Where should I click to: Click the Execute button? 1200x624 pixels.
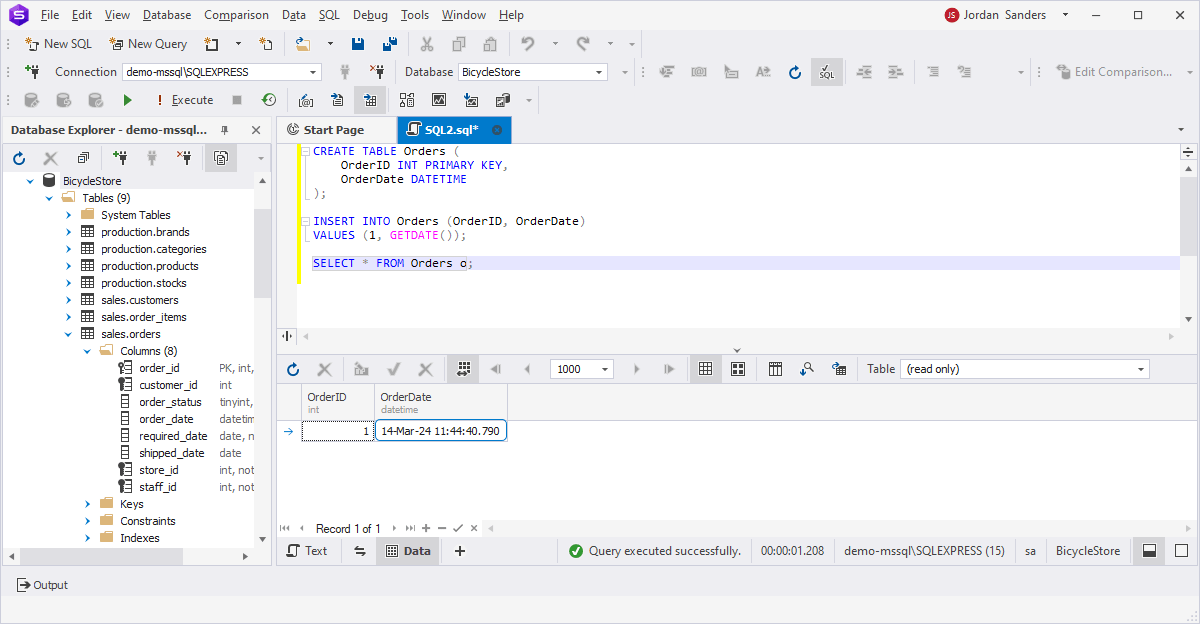[x=184, y=100]
